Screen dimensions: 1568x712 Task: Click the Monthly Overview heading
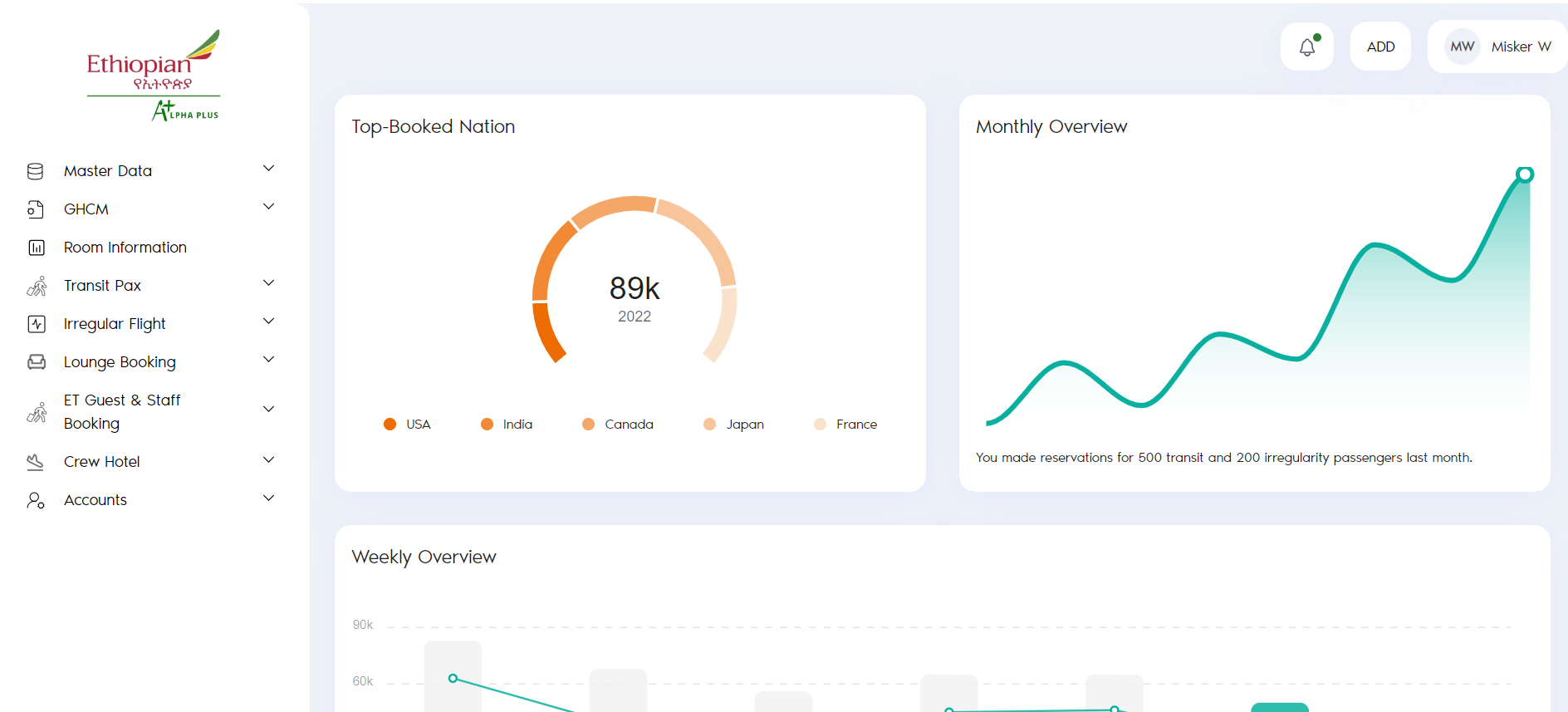(1051, 127)
